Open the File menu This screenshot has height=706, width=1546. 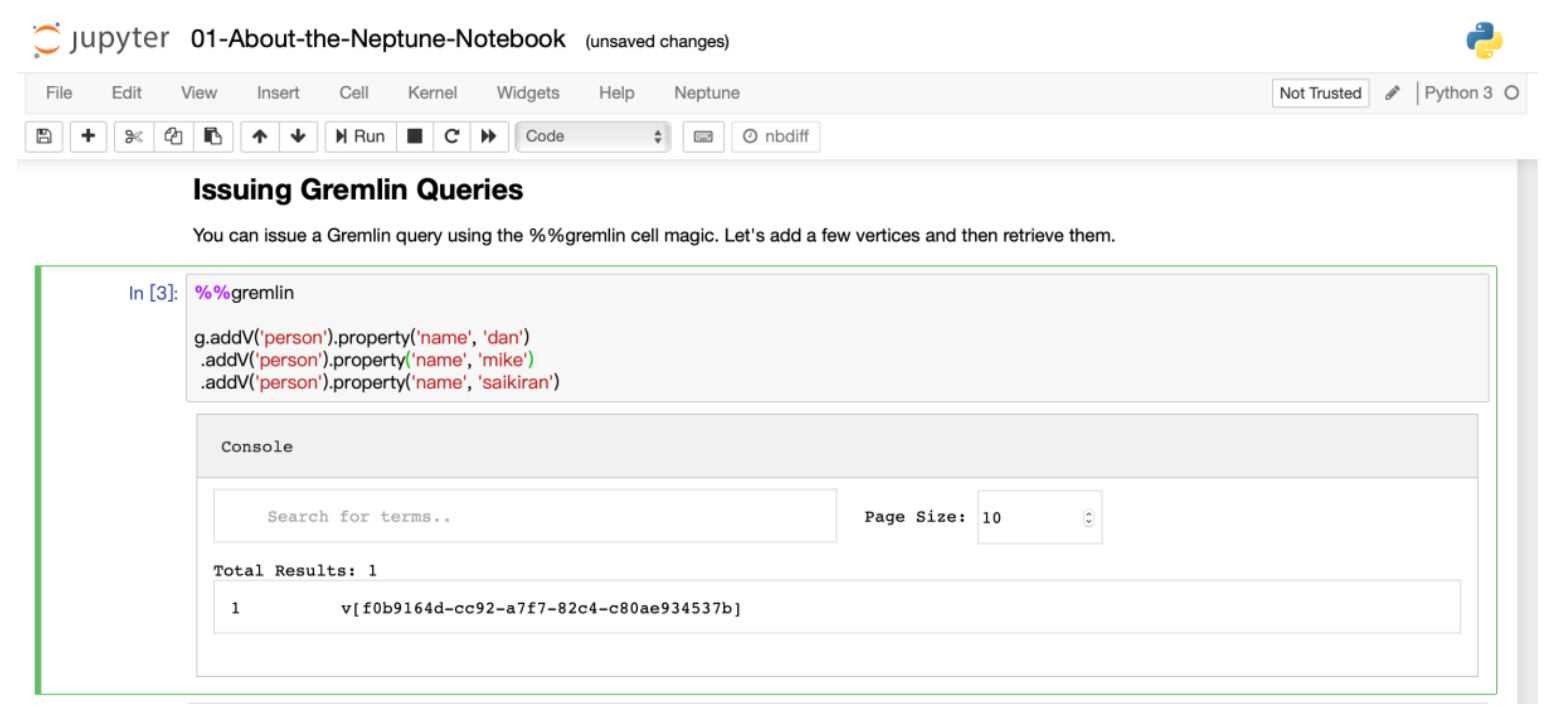59,93
